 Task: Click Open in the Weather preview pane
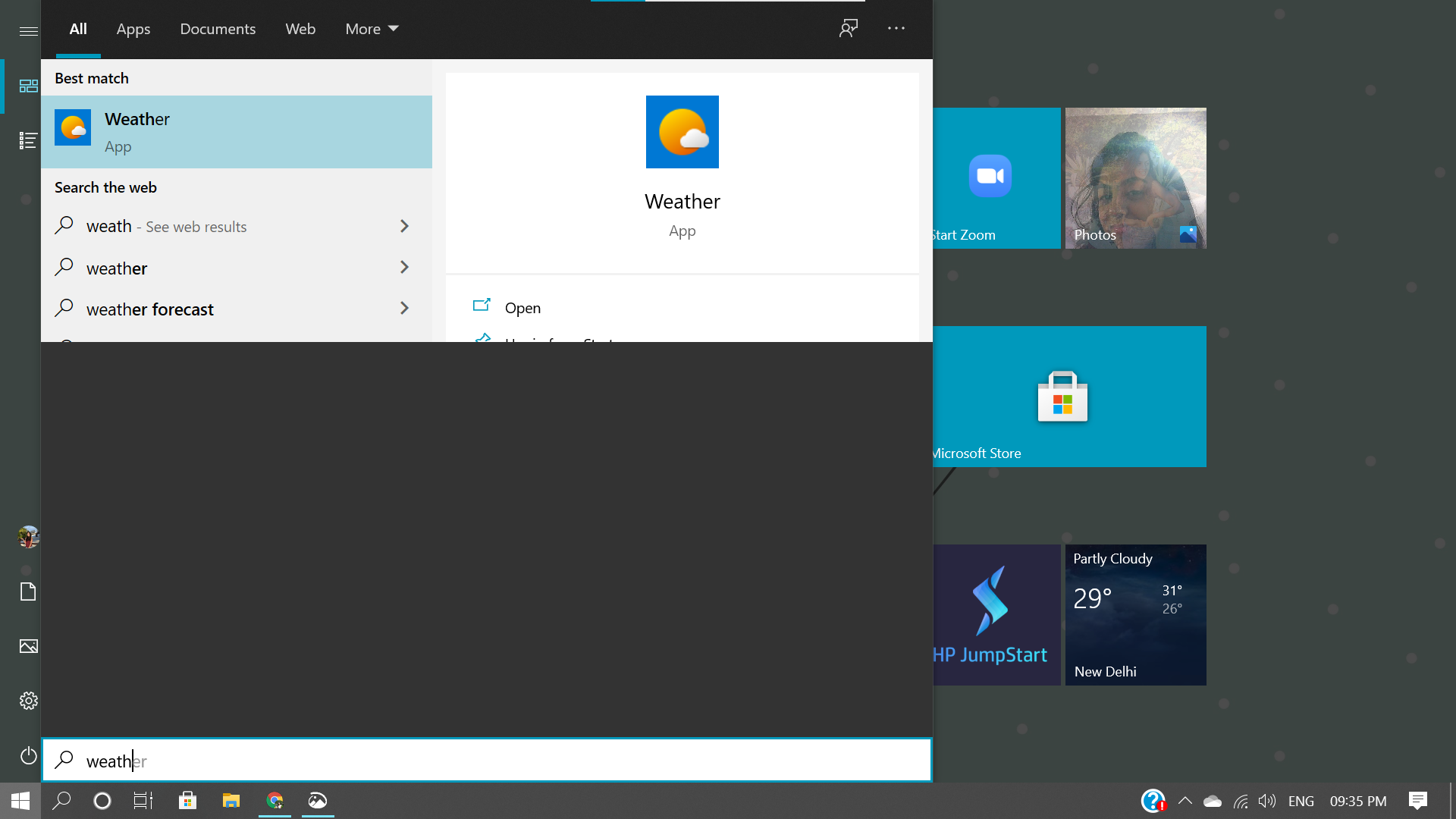click(x=522, y=308)
